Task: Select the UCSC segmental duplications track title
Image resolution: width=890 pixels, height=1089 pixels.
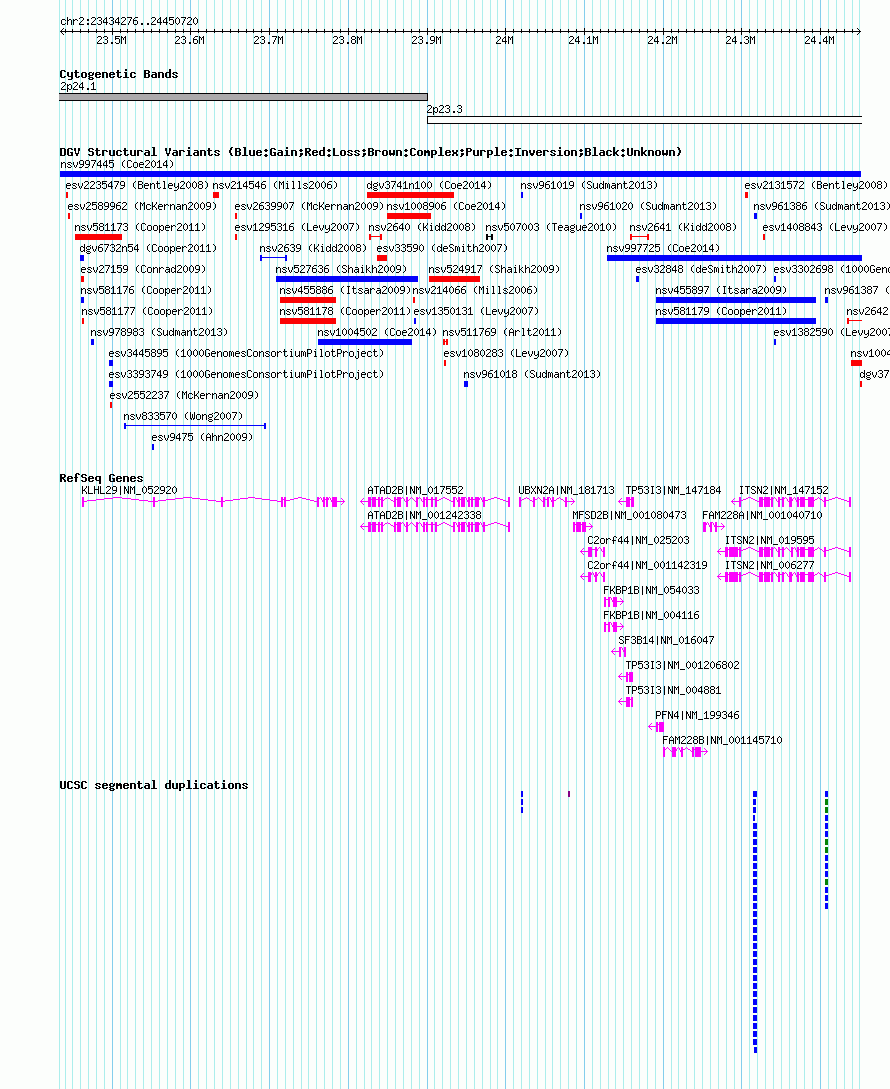Action: (x=154, y=785)
